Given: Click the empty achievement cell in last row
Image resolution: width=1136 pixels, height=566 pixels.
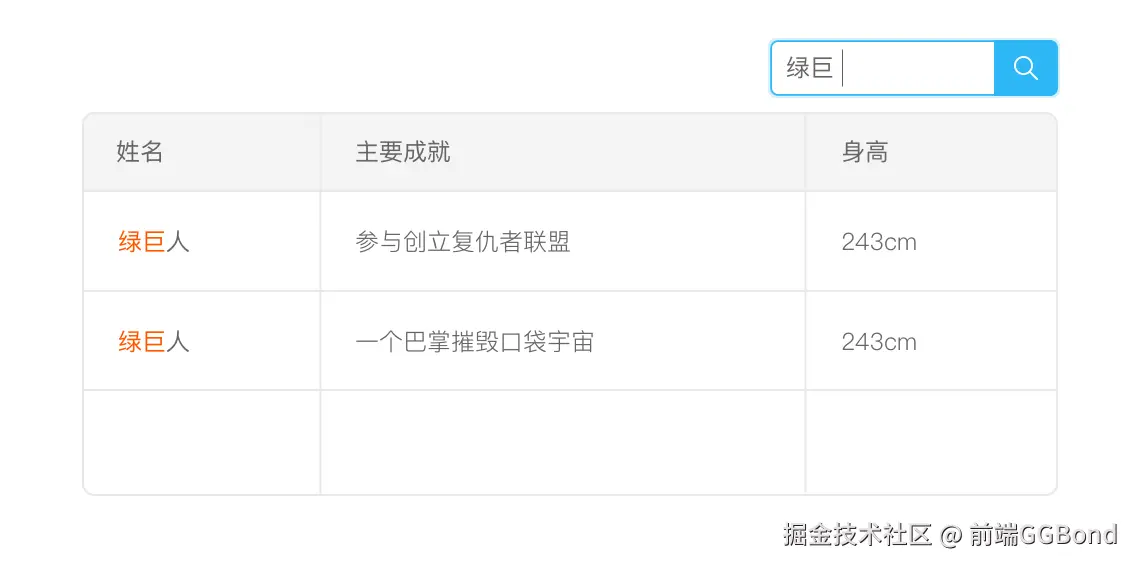Looking at the screenshot, I should click(x=563, y=442).
